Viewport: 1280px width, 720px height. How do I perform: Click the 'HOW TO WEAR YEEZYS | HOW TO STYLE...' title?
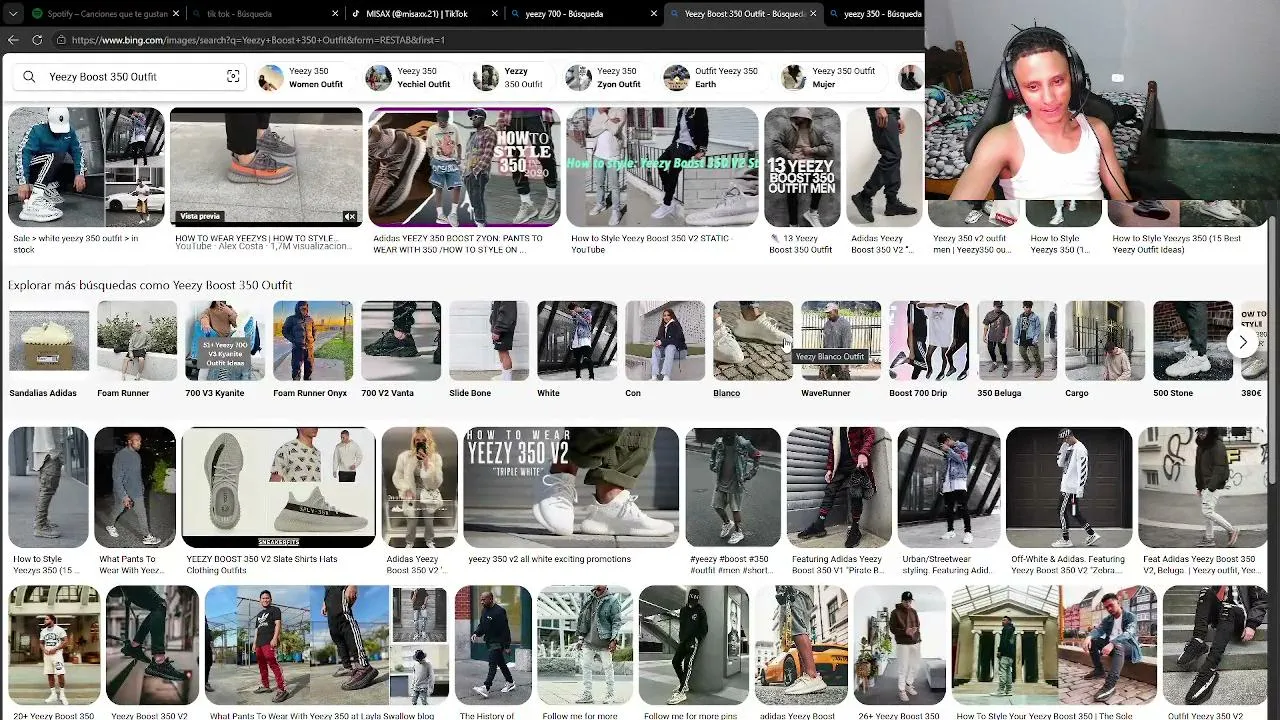pos(255,239)
